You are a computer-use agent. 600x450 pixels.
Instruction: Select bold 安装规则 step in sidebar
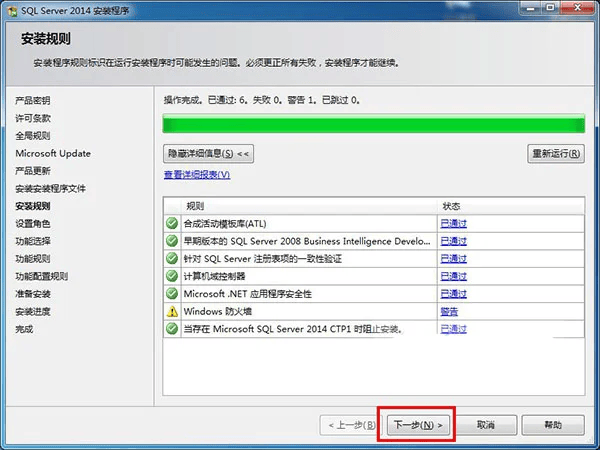coord(33,206)
